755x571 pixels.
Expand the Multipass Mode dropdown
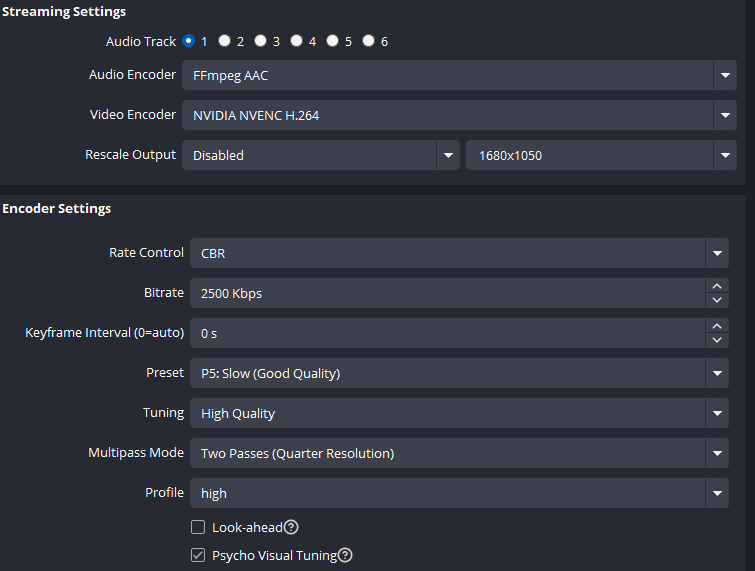[717, 453]
